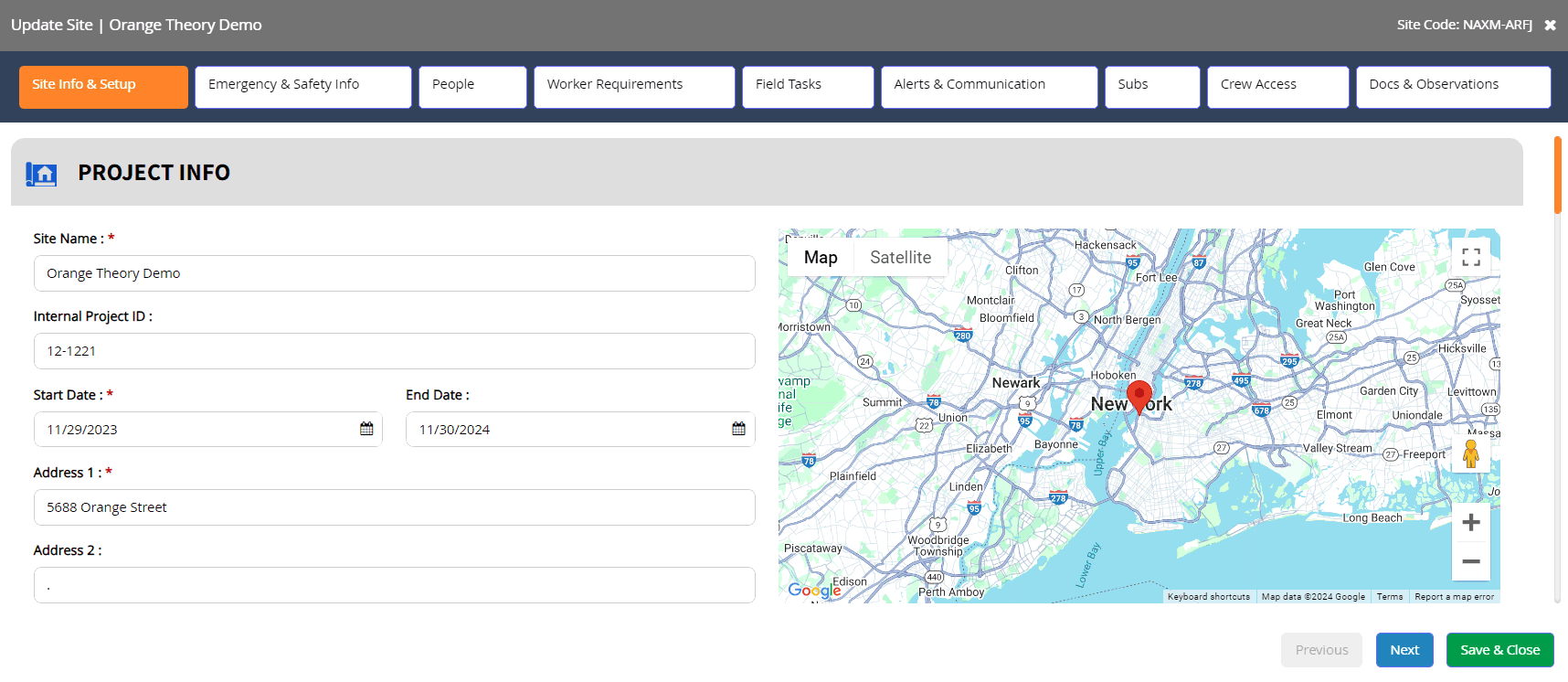Click Newark label on the map
Viewport: 1568px width, 682px height.
tap(1016, 383)
